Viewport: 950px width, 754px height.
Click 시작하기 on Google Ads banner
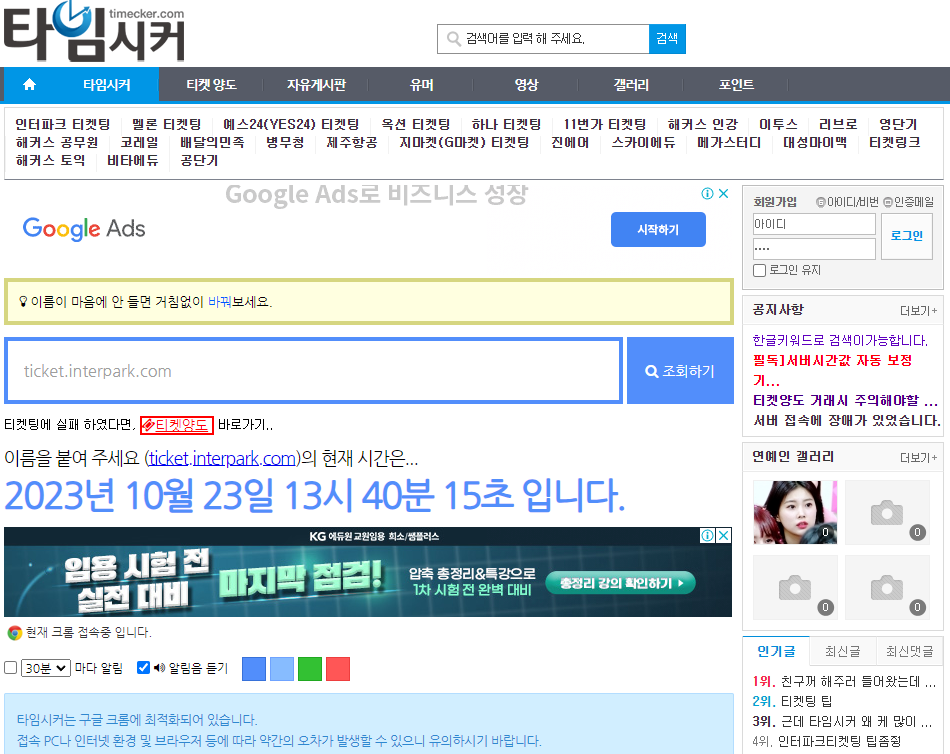[x=658, y=230]
